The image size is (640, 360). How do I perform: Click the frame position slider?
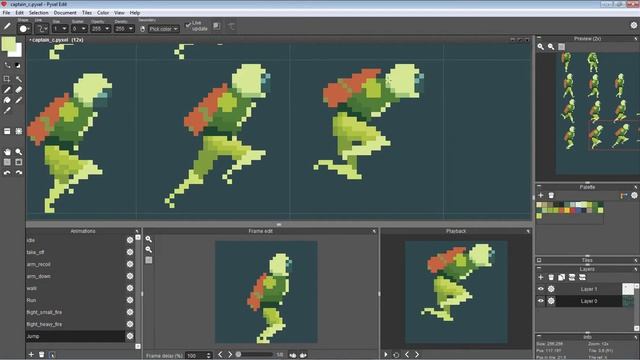[x=254, y=355]
